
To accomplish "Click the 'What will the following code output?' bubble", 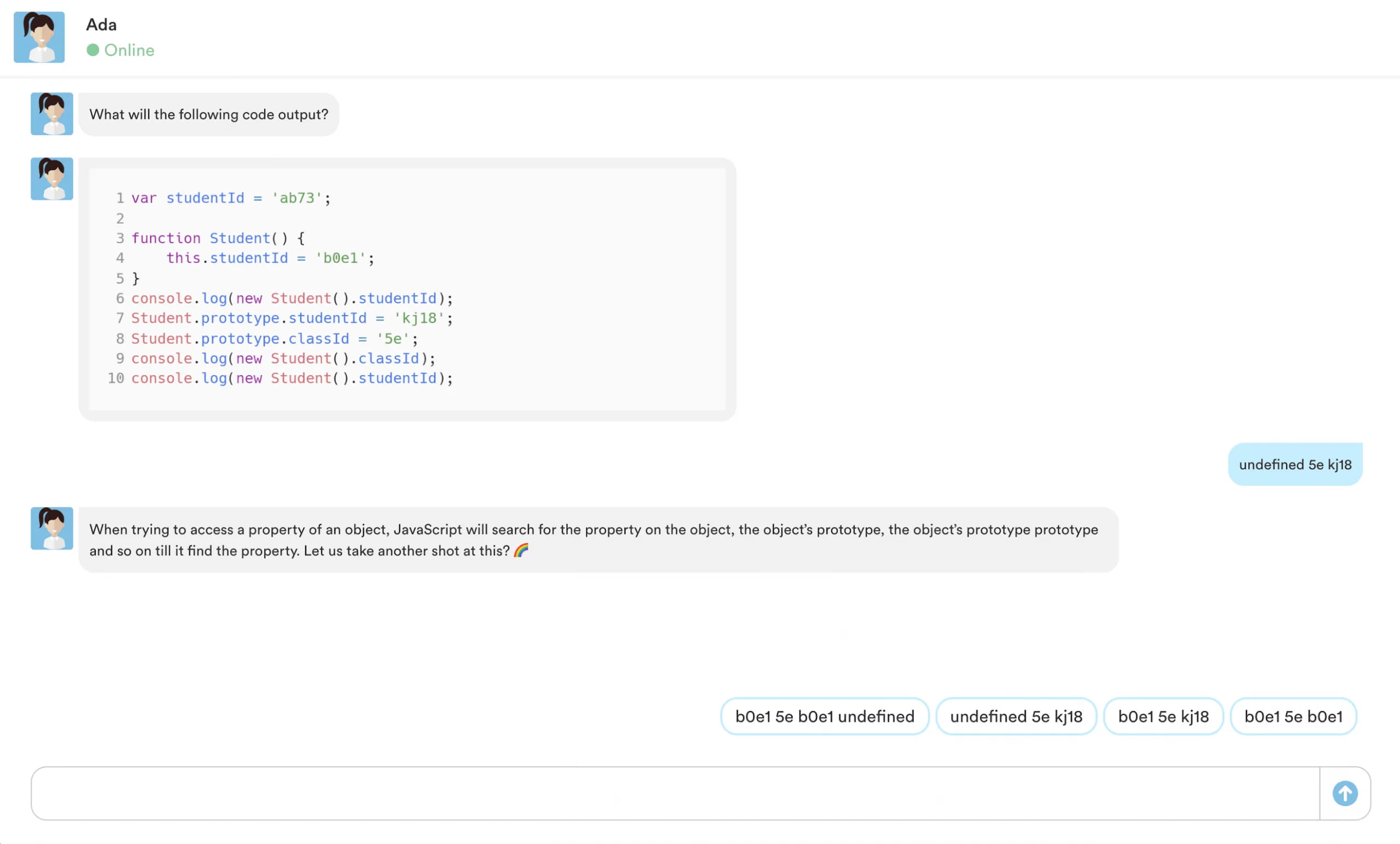I will pos(208,114).
